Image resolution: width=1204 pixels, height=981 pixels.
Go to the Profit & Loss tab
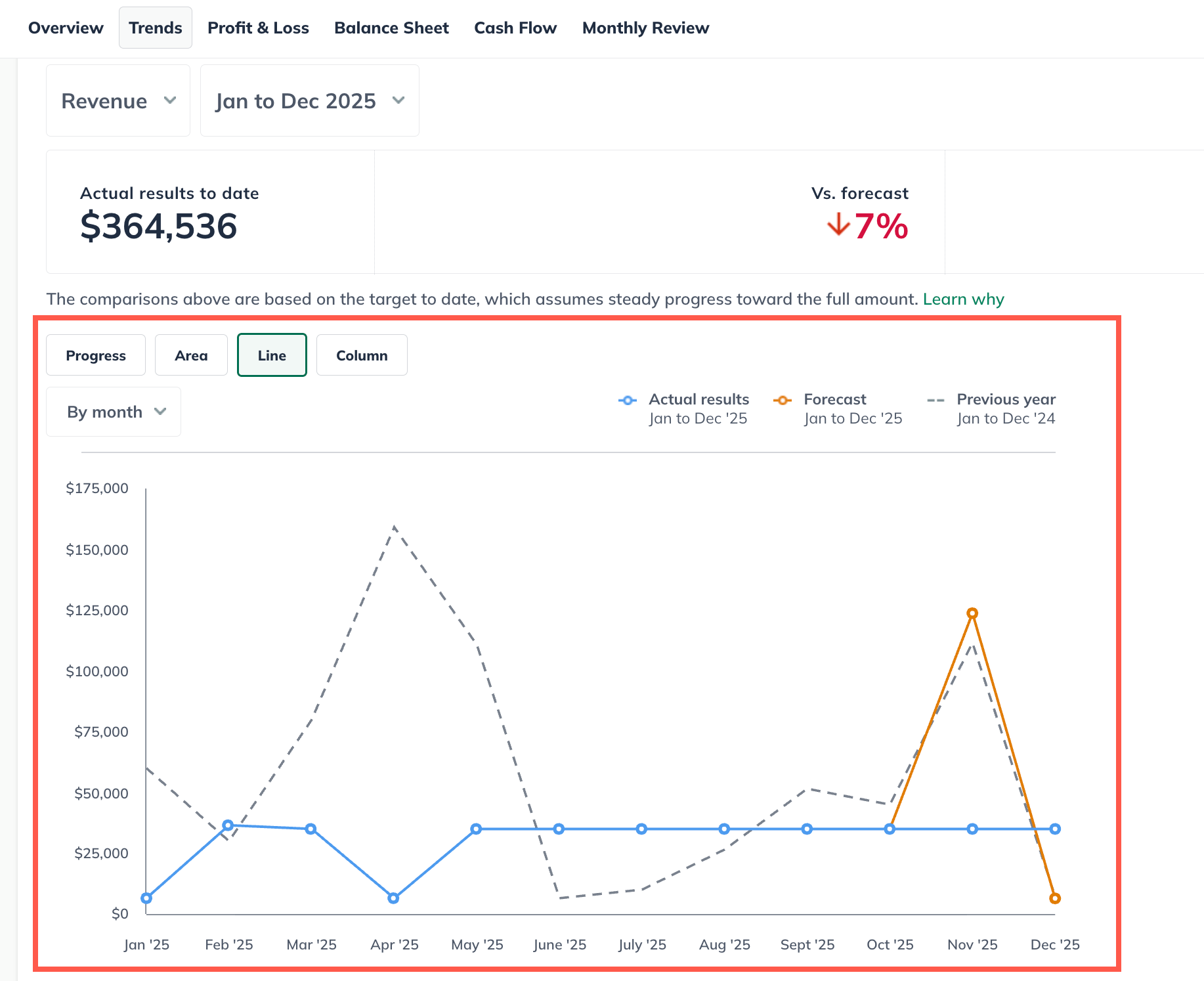click(258, 28)
